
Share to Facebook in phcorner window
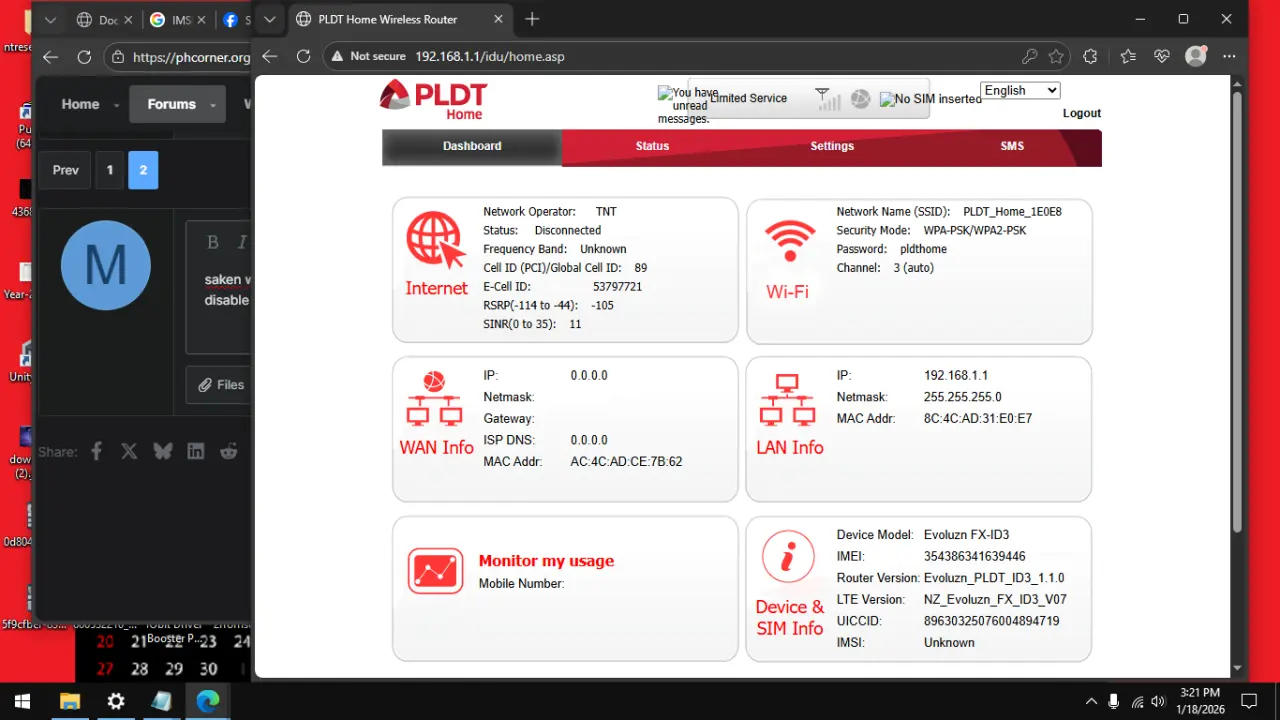pos(97,452)
